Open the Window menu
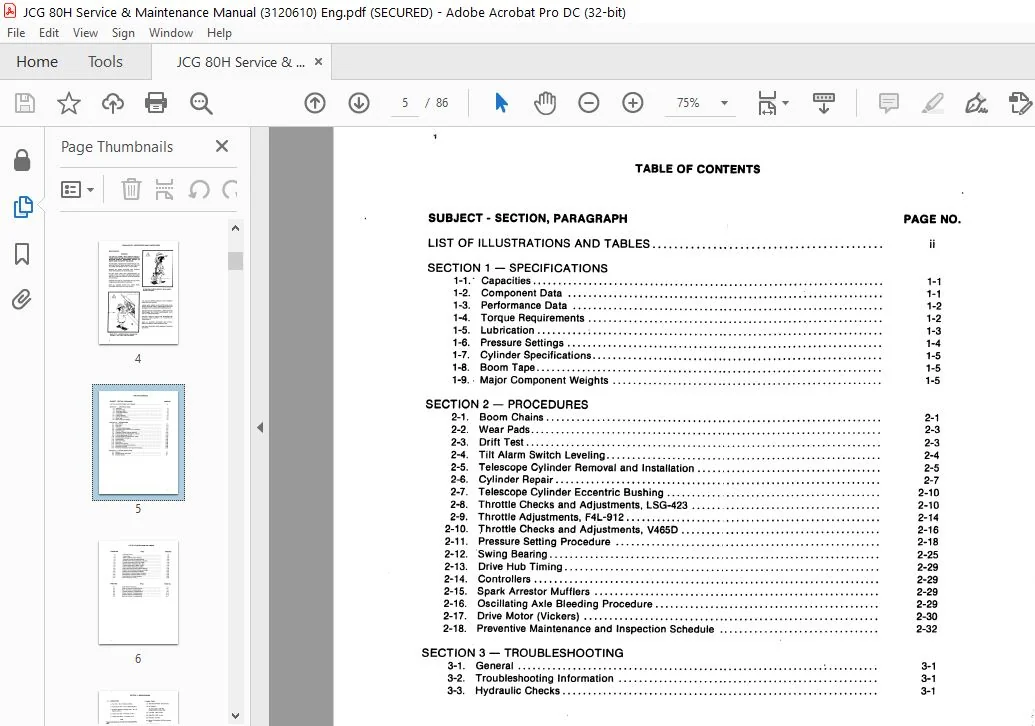1035x726 pixels. coord(171,33)
